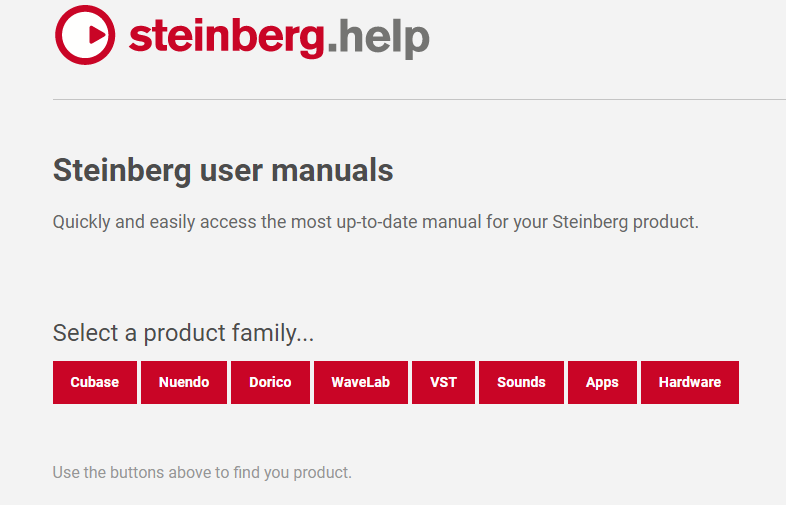Choose the Dorico product family
This screenshot has height=505, width=786.
click(x=270, y=382)
